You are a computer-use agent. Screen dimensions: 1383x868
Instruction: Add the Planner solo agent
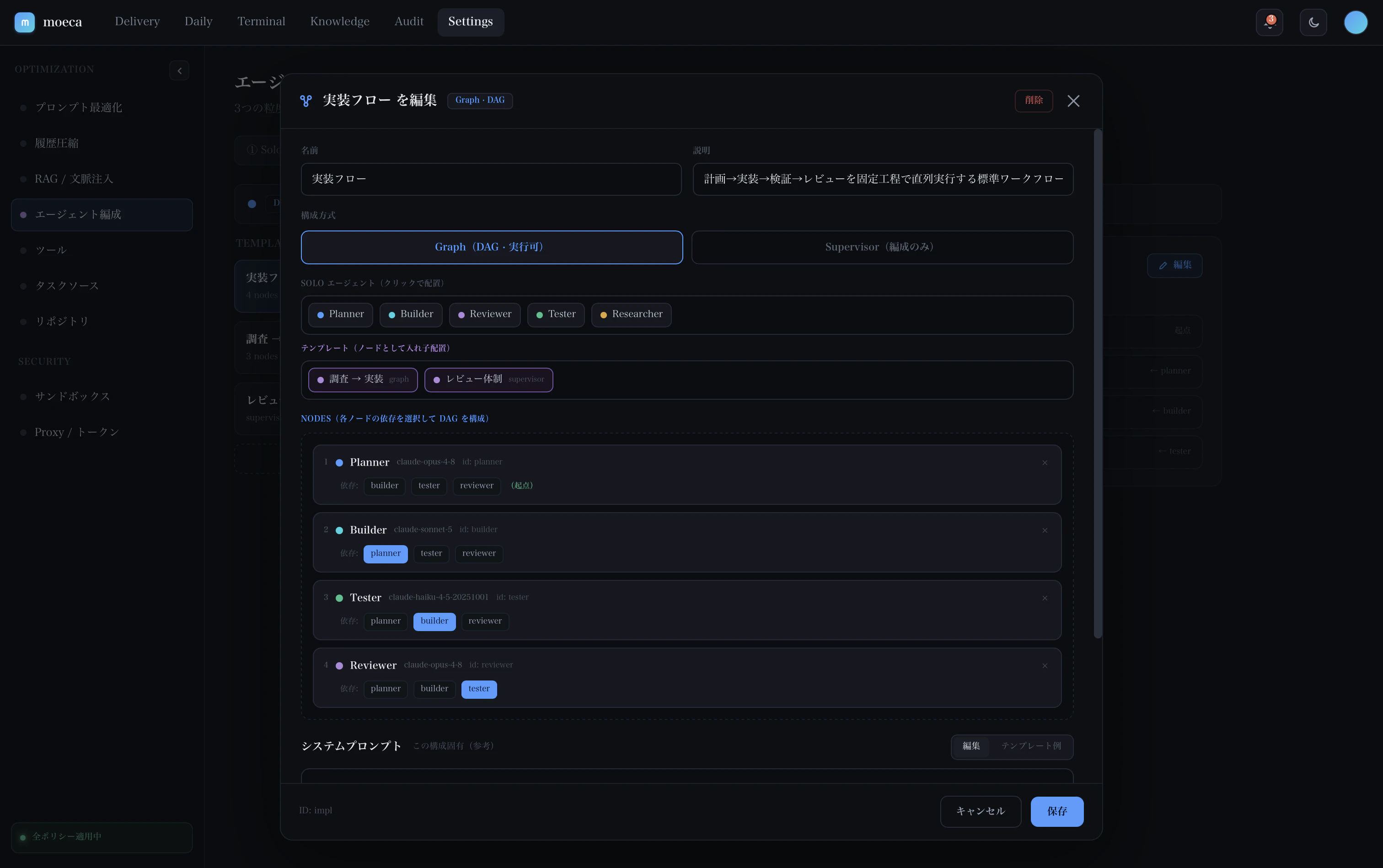coord(340,315)
